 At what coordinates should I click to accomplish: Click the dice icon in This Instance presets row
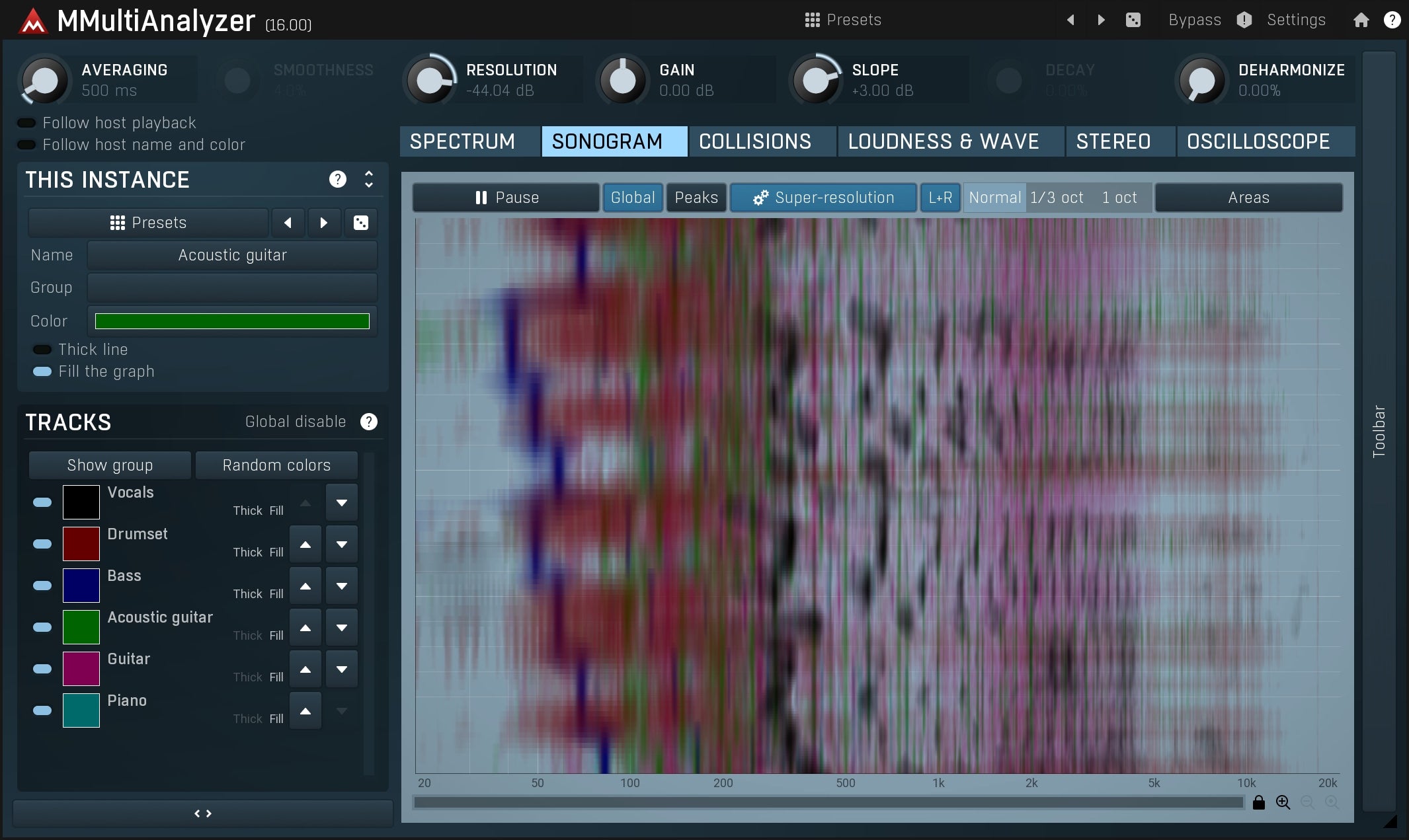pyautogui.click(x=360, y=223)
